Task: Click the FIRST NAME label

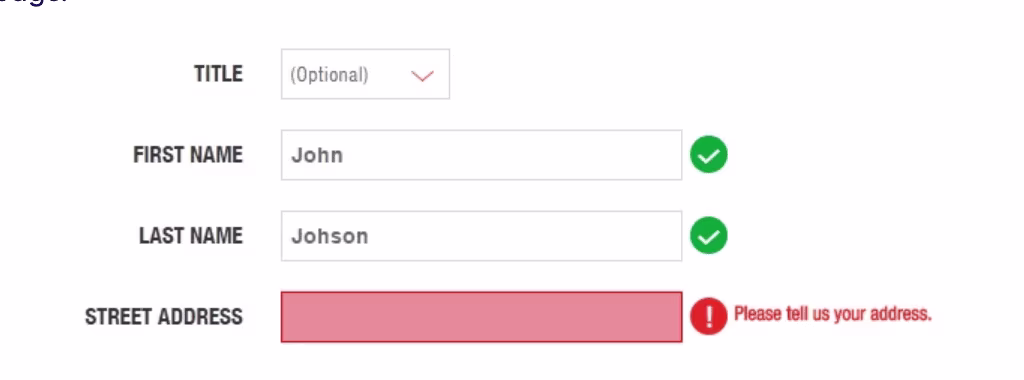Action: pyautogui.click(x=188, y=155)
